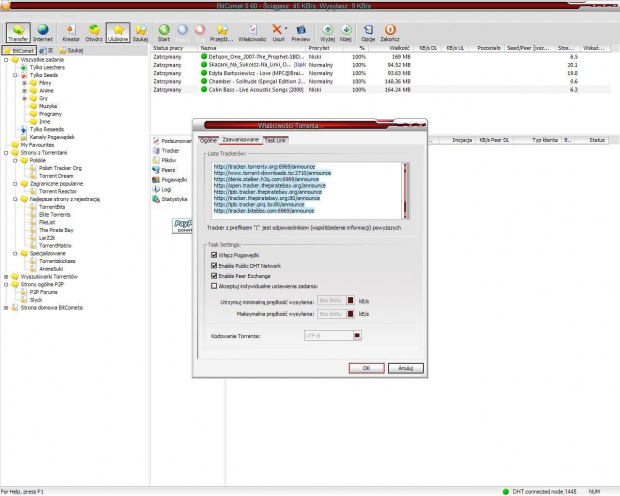Click the green Start icon
620x496 pixels.
(164, 32)
